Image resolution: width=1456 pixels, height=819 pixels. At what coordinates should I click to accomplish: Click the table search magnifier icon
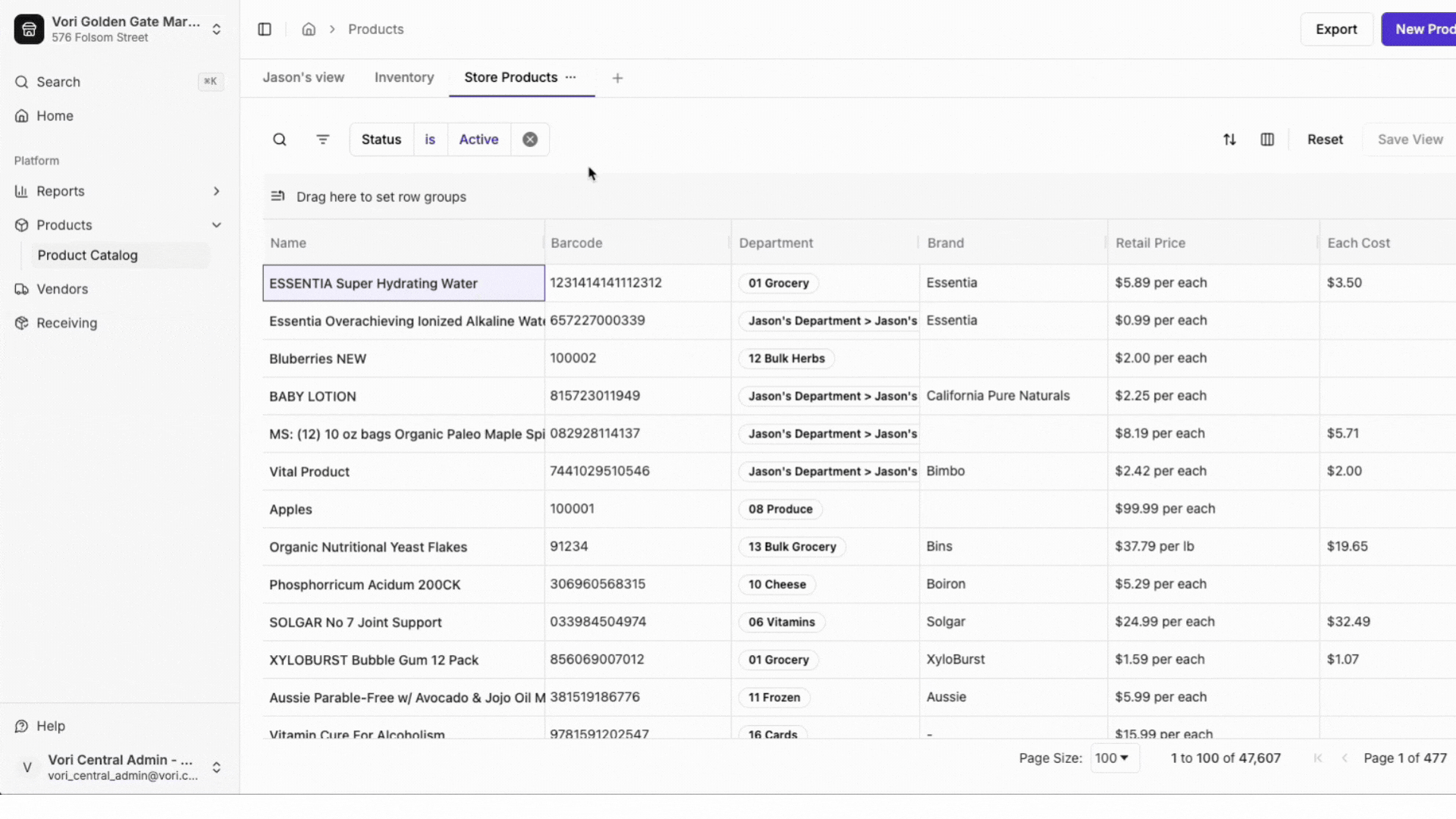pos(280,140)
